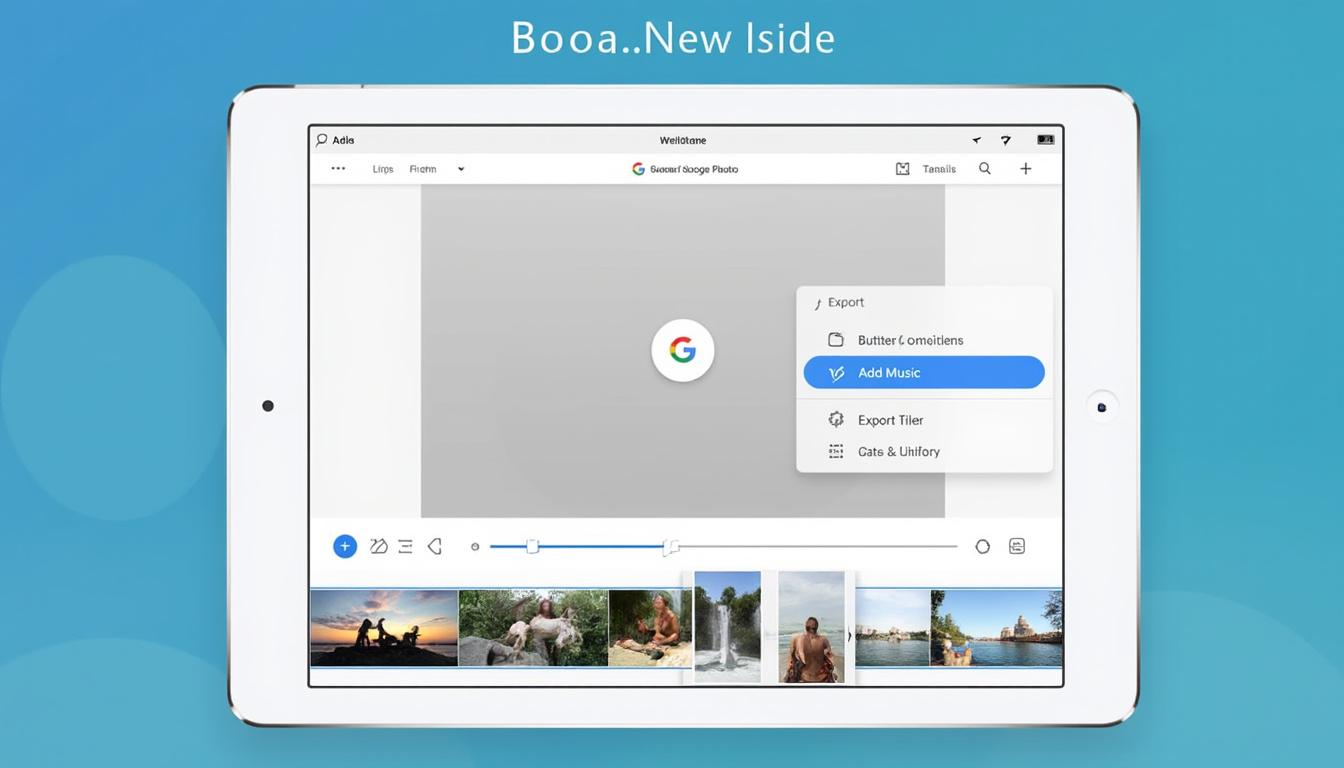The height and width of the screenshot is (768, 1344).
Task: Choose Export Tiler in the context menu
Action: 890,419
